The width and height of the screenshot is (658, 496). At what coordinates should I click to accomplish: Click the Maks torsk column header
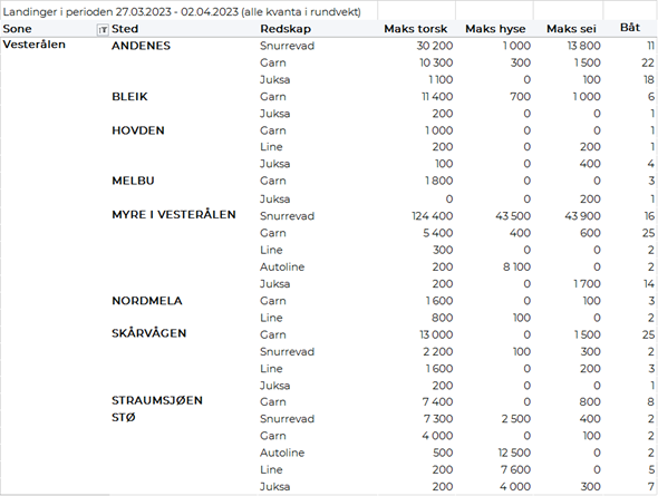point(415,30)
